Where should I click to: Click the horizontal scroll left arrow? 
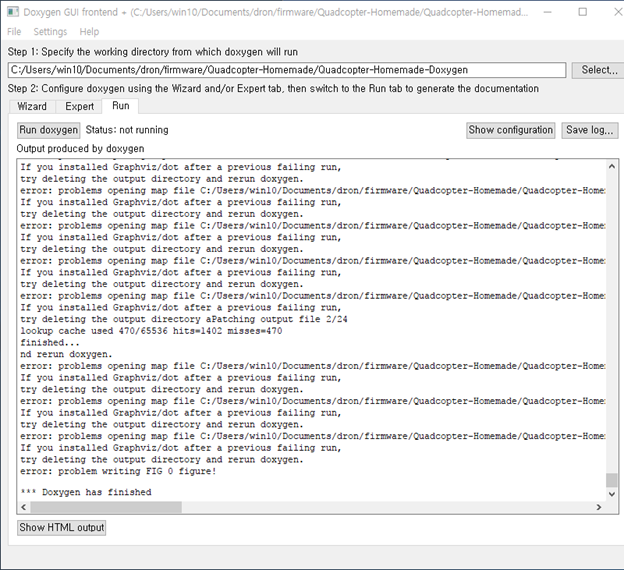pos(23,507)
